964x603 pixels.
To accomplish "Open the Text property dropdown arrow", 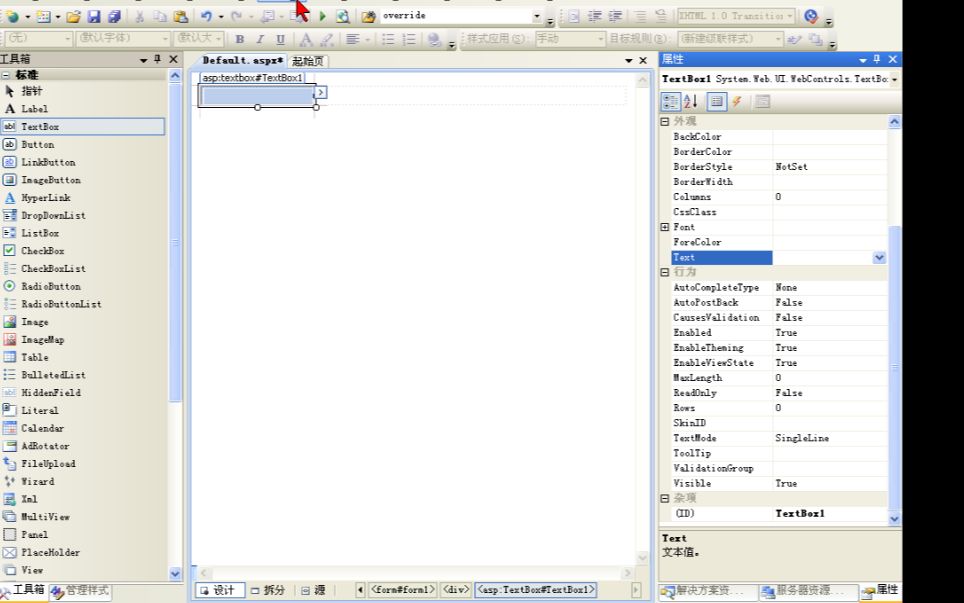I will click(x=879, y=257).
